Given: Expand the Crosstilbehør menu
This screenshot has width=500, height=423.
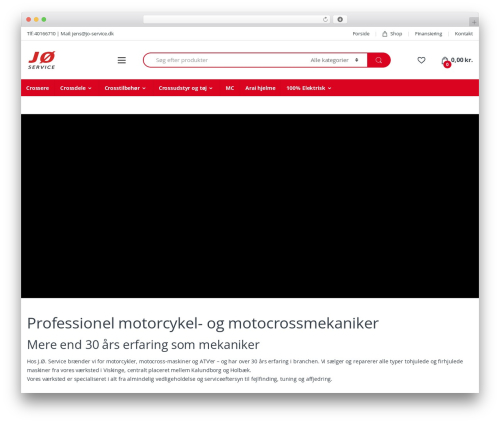Looking at the screenshot, I should tap(125, 88).
